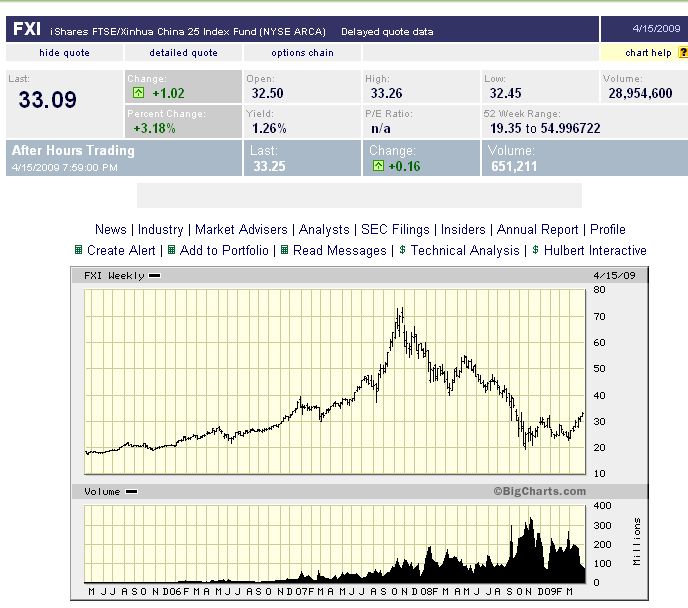Open the detailed quote tab
Screen dimensions: 688x608
(183, 53)
